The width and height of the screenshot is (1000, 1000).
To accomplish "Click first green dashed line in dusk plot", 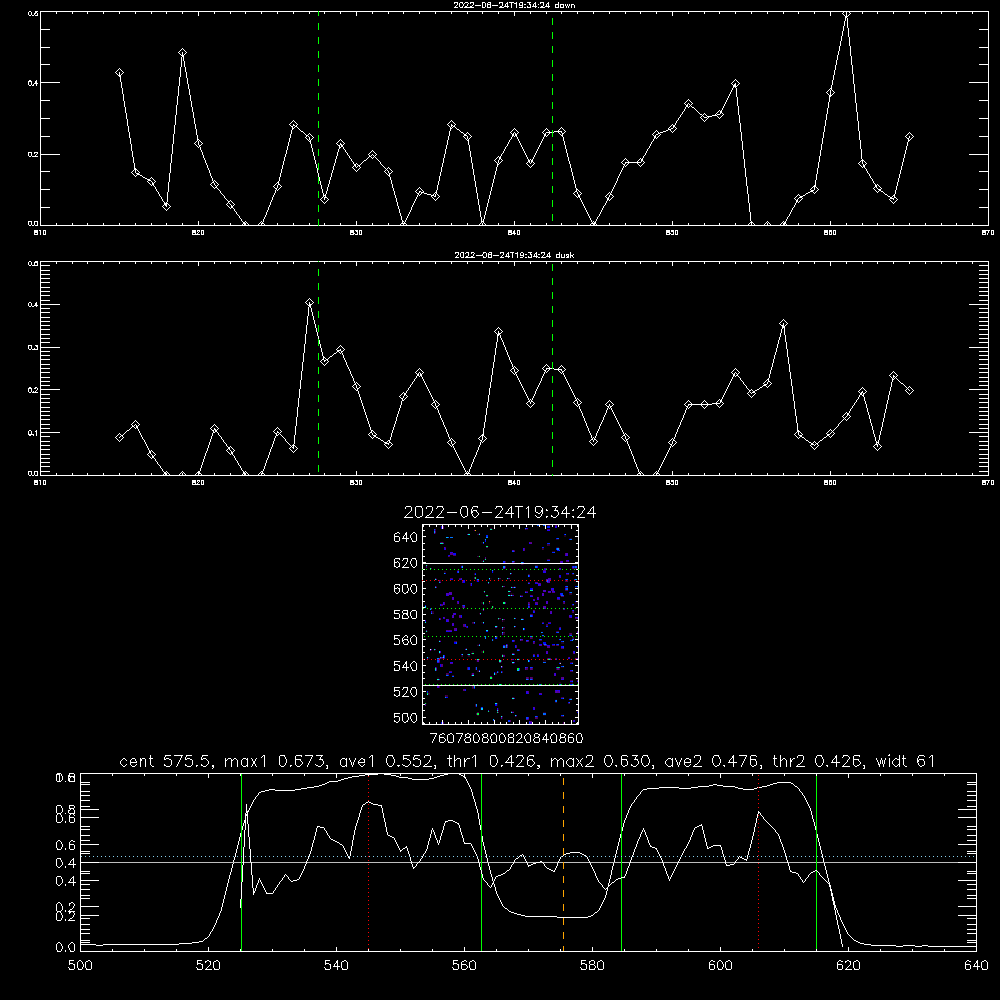I will coord(318,368).
